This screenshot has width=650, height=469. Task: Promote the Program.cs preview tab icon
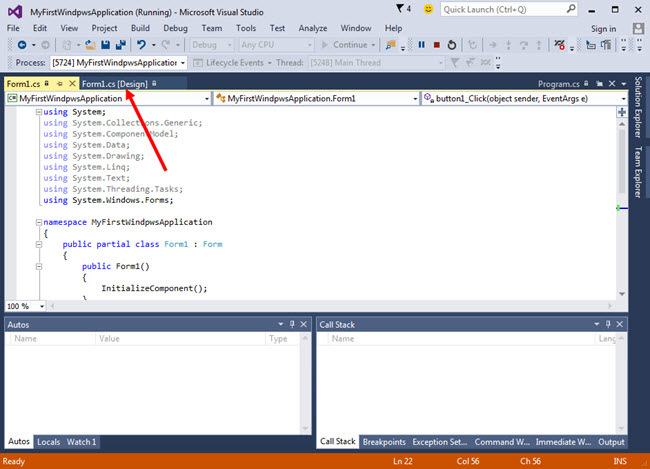(x=599, y=84)
